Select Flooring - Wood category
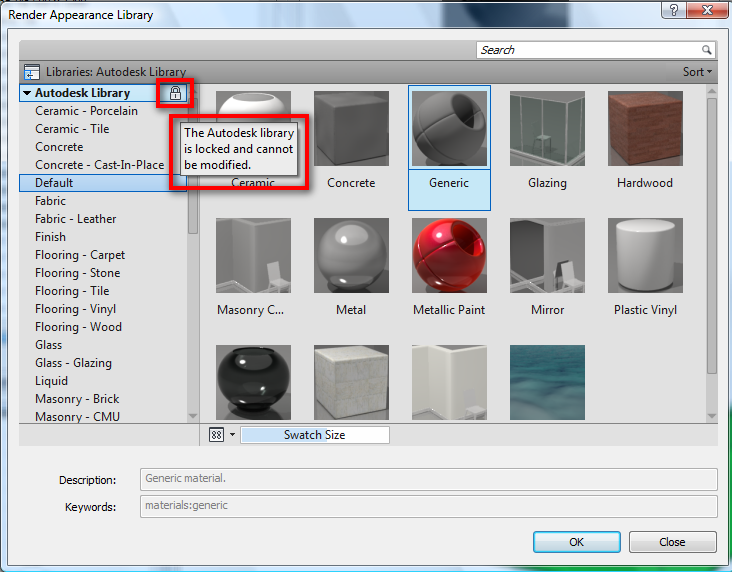This screenshot has height=572, width=732. (x=78, y=327)
